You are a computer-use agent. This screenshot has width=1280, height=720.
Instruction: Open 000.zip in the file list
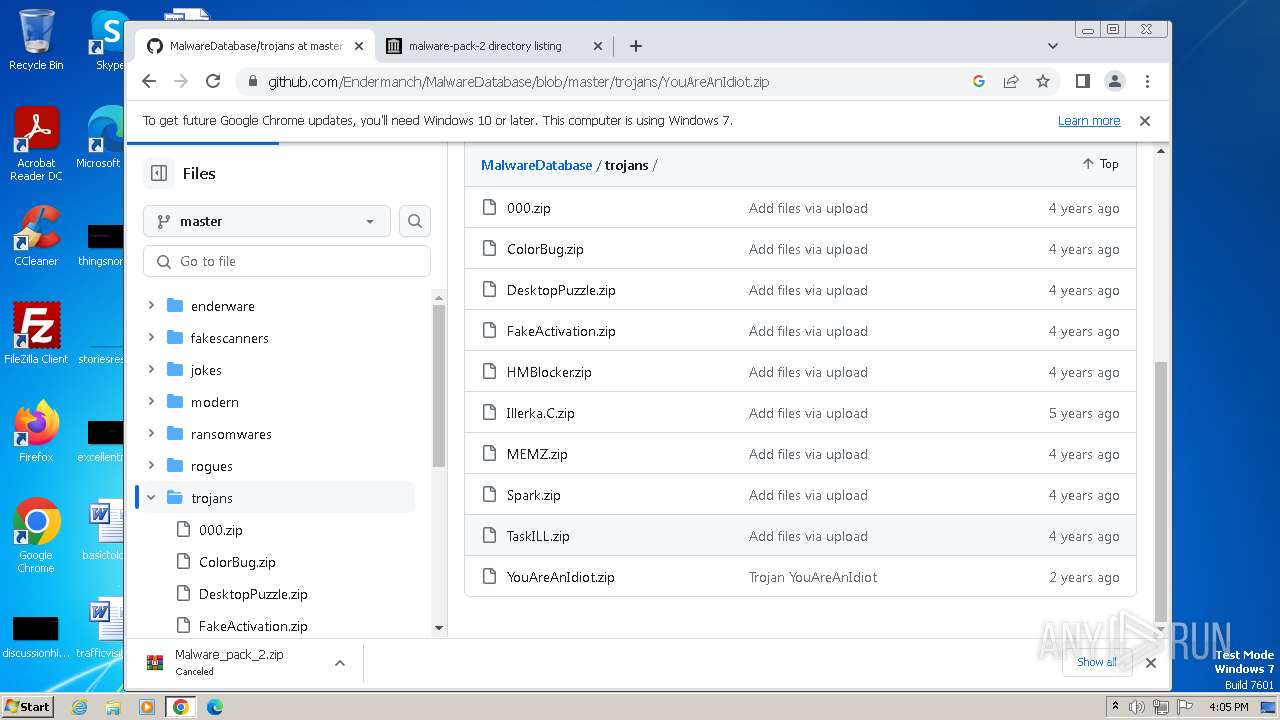(529, 208)
